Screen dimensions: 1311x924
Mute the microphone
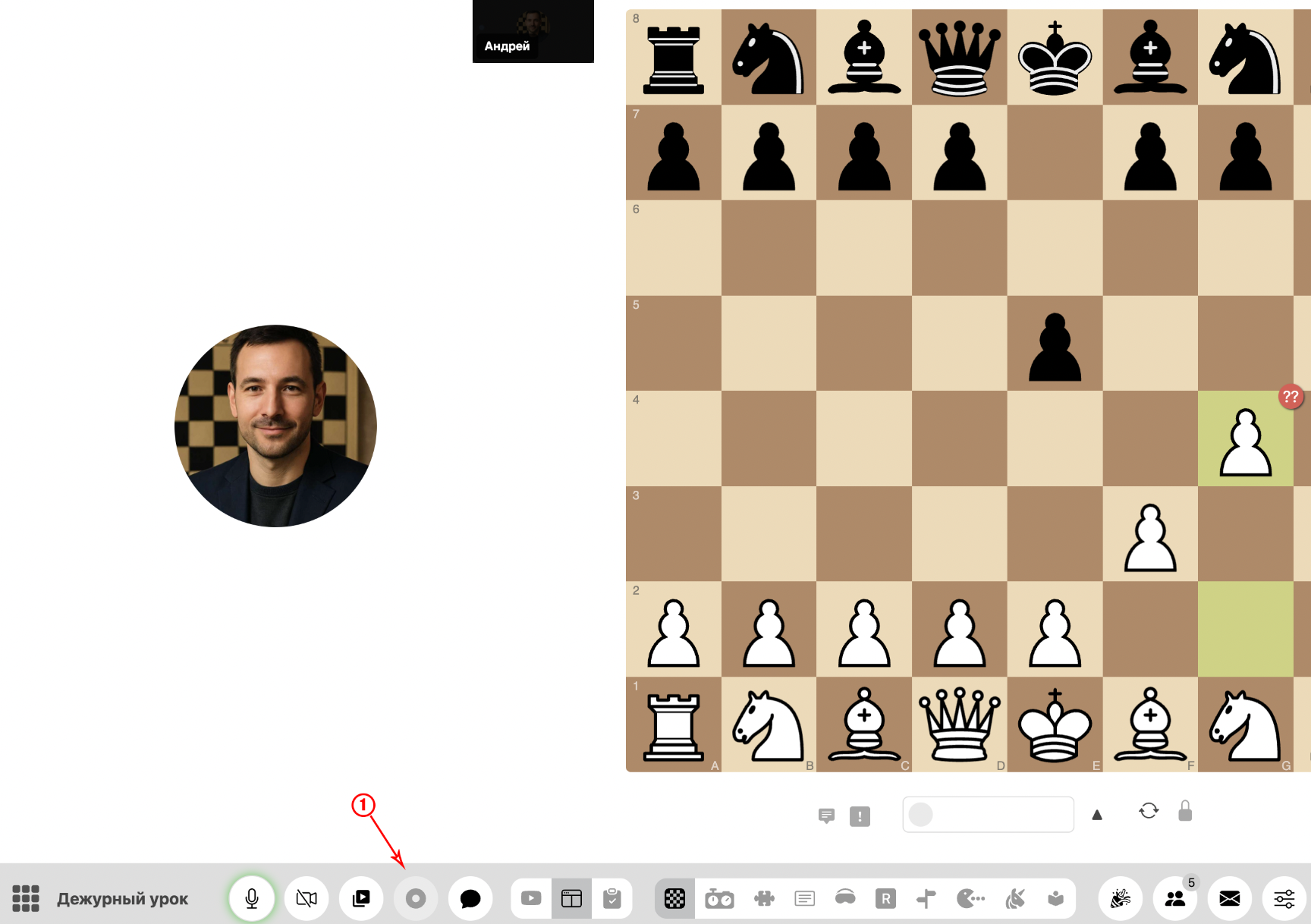pos(252,898)
